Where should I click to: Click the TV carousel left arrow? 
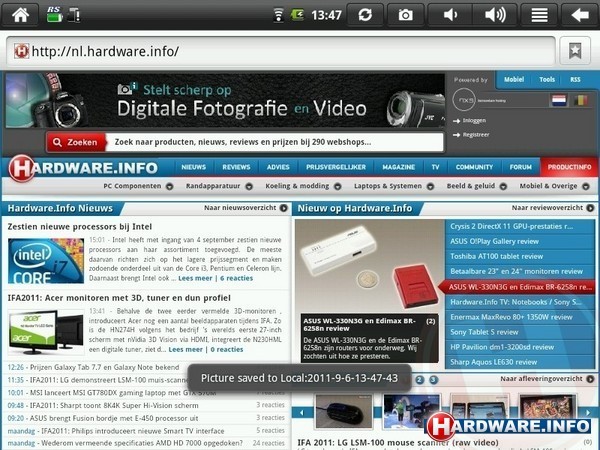point(302,413)
